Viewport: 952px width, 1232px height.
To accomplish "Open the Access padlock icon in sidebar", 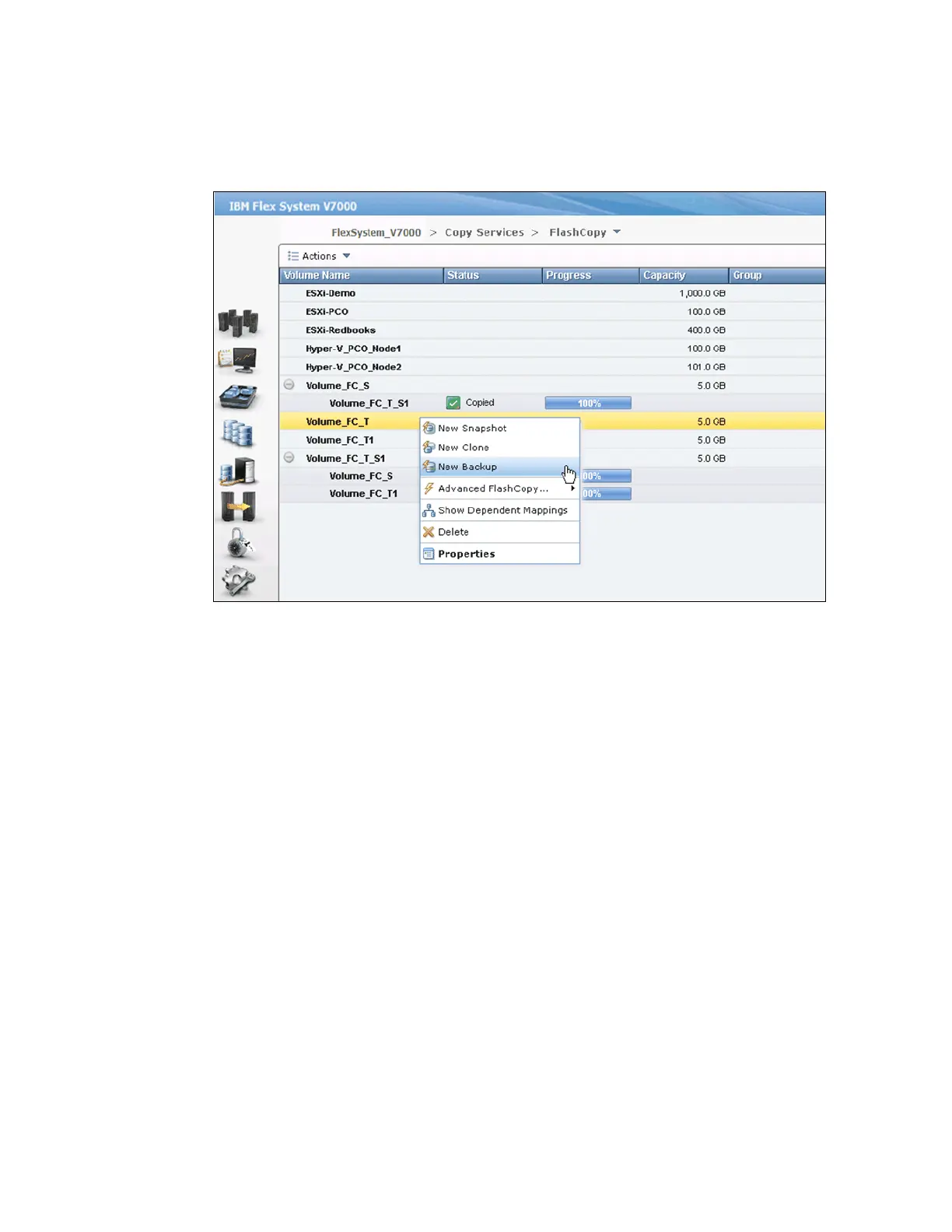I will coord(240,544).
